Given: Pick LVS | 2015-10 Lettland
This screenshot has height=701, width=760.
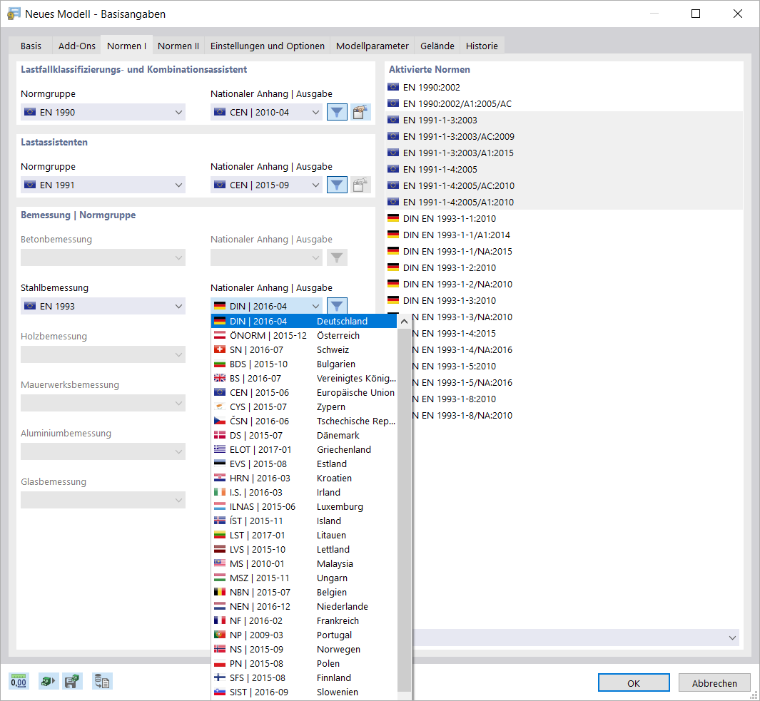Looking at the screenshot, I should 304,549.
